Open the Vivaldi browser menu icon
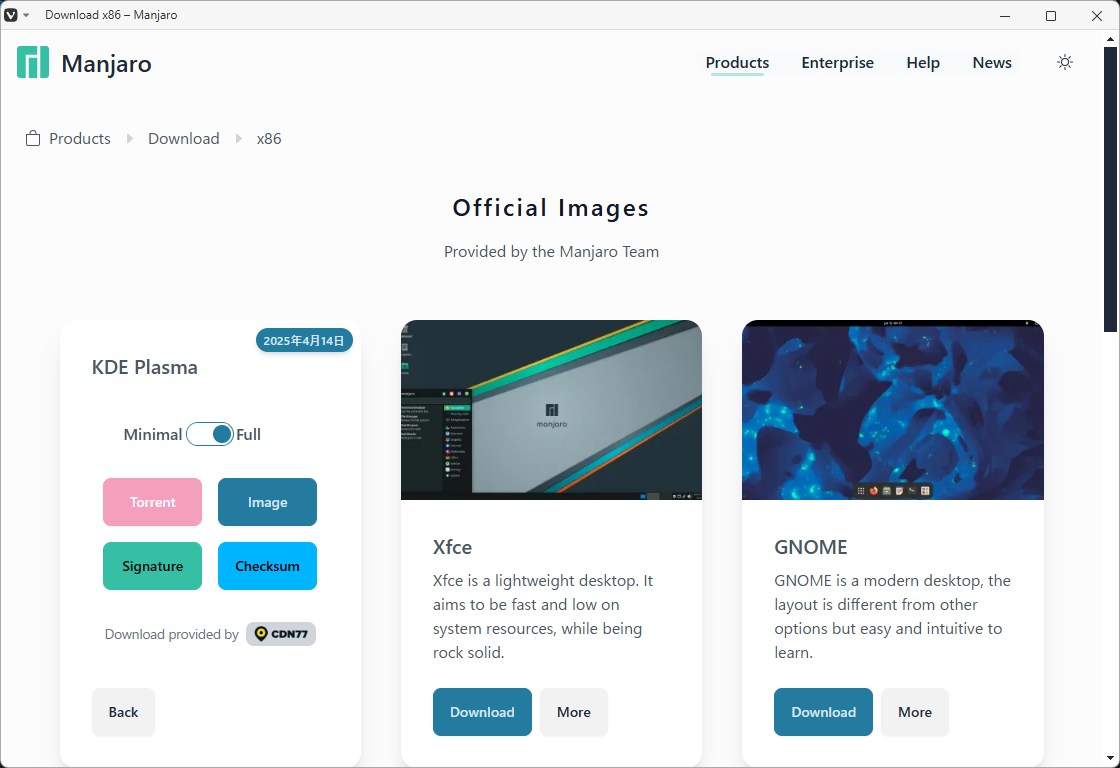The image size is (1120, 768). 11,15
